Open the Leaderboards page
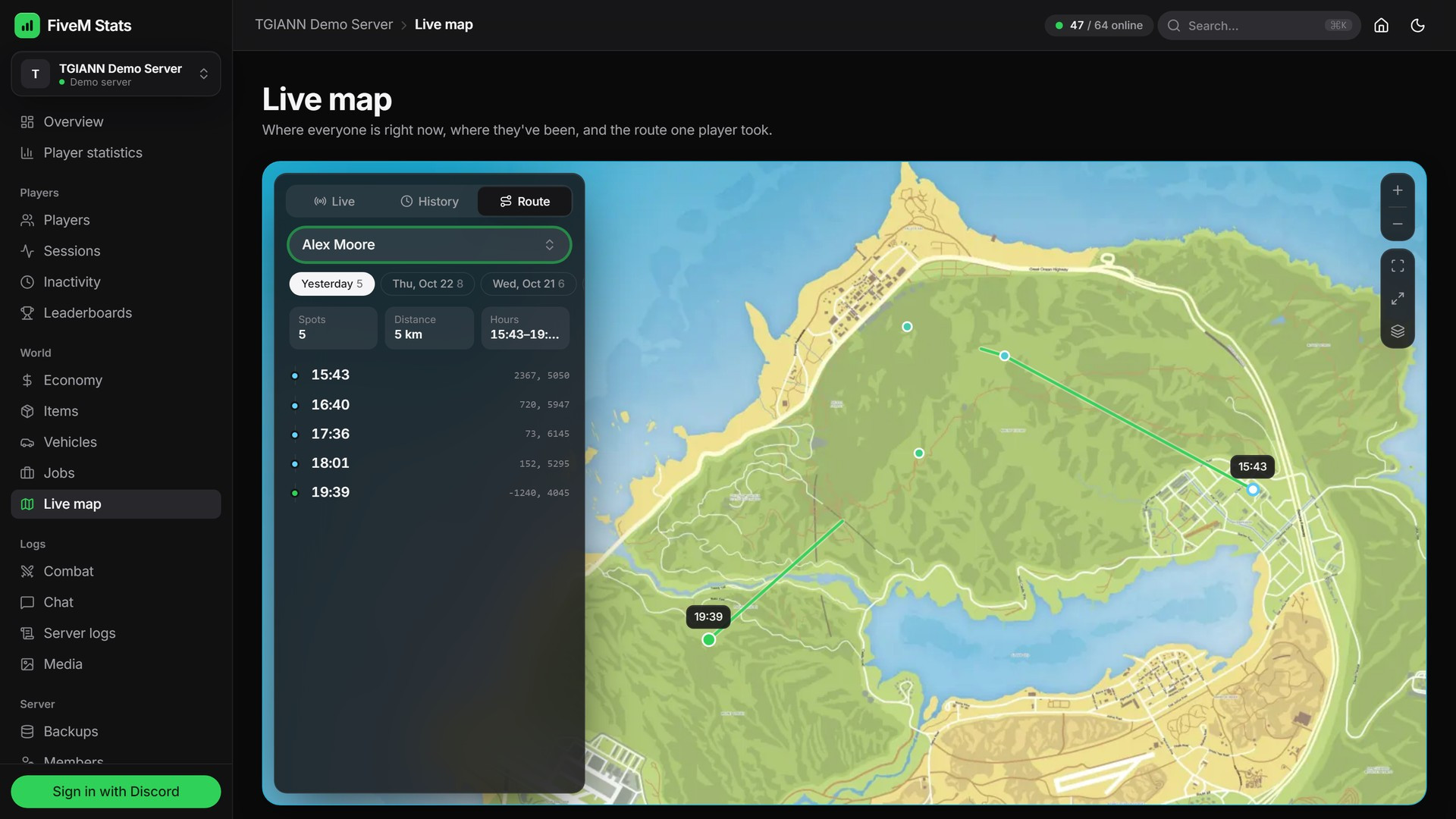Image resolution: width=1456 pixels, height=819 pixels. [x=116, y=313]
